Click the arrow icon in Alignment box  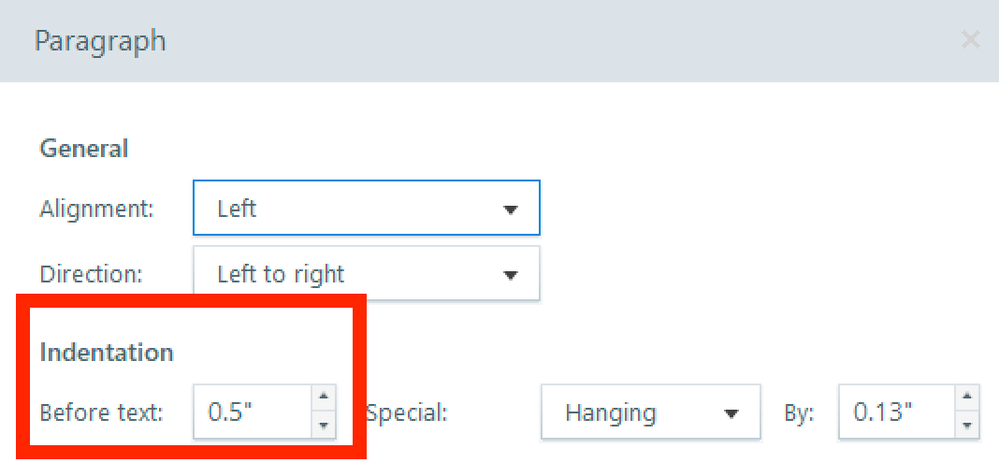tap(510, 210)
